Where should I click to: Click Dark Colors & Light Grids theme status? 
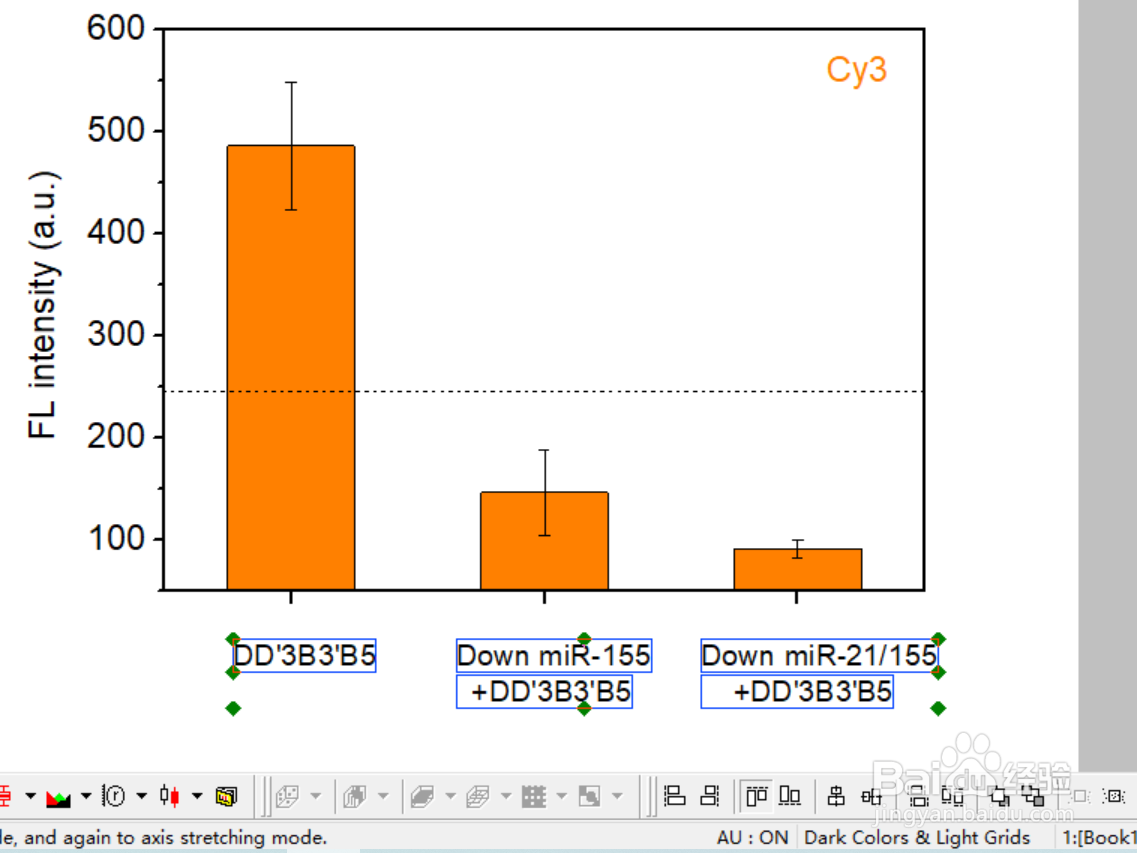917,837
